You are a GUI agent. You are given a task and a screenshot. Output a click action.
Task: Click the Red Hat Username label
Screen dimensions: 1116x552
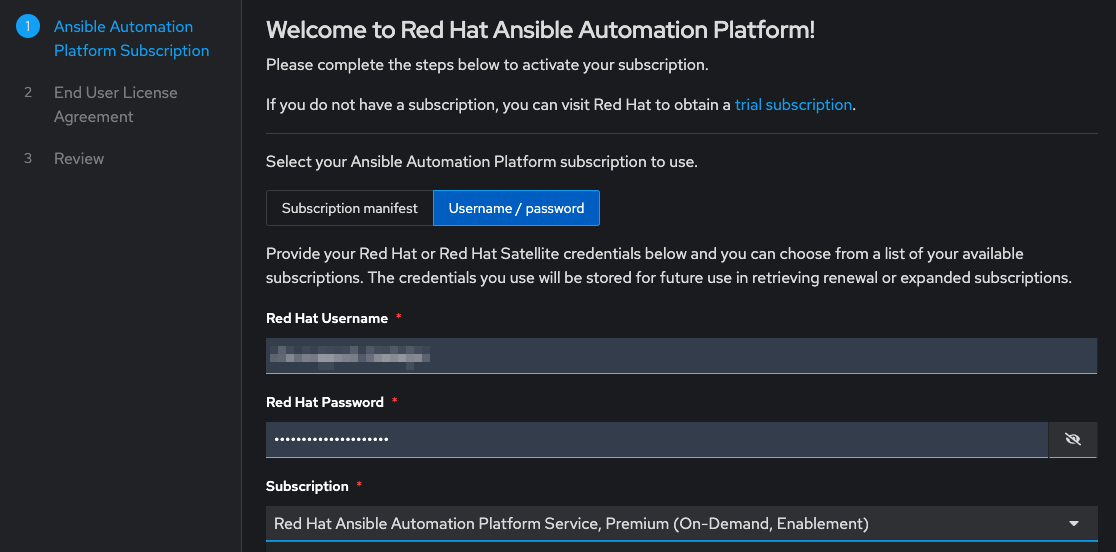(x=327, y=319)
